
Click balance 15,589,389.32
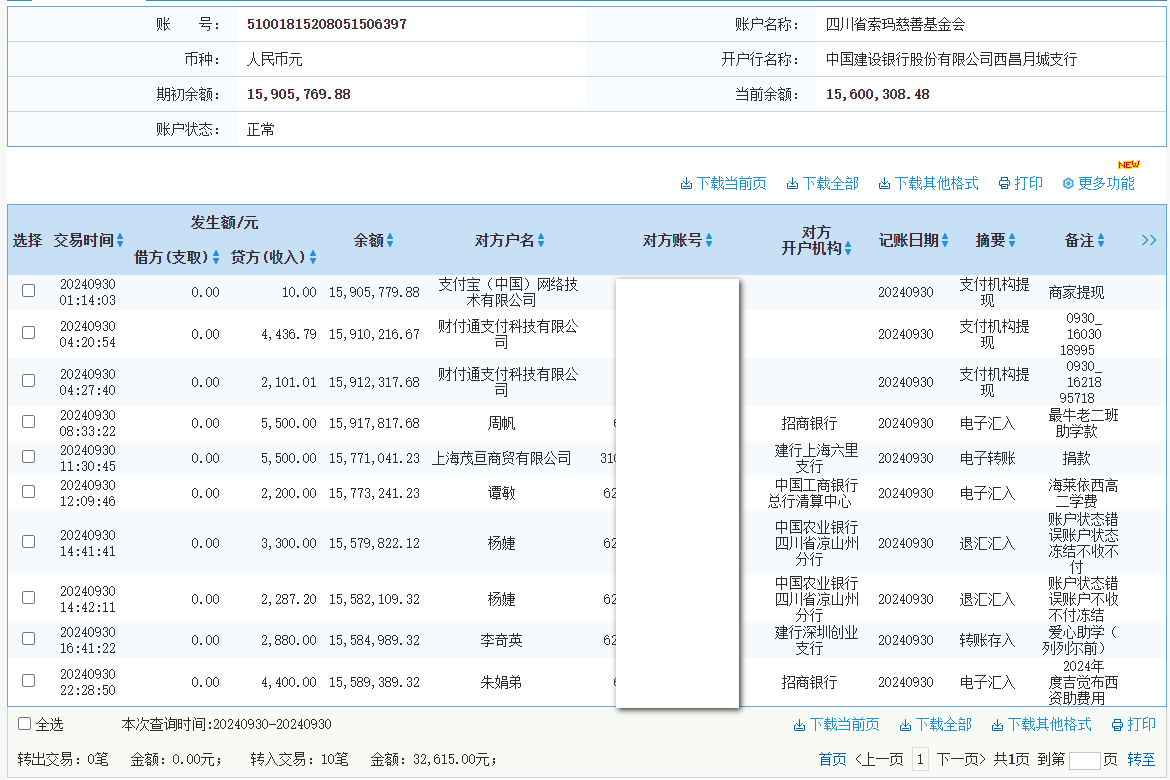click(x=375, y=682)
